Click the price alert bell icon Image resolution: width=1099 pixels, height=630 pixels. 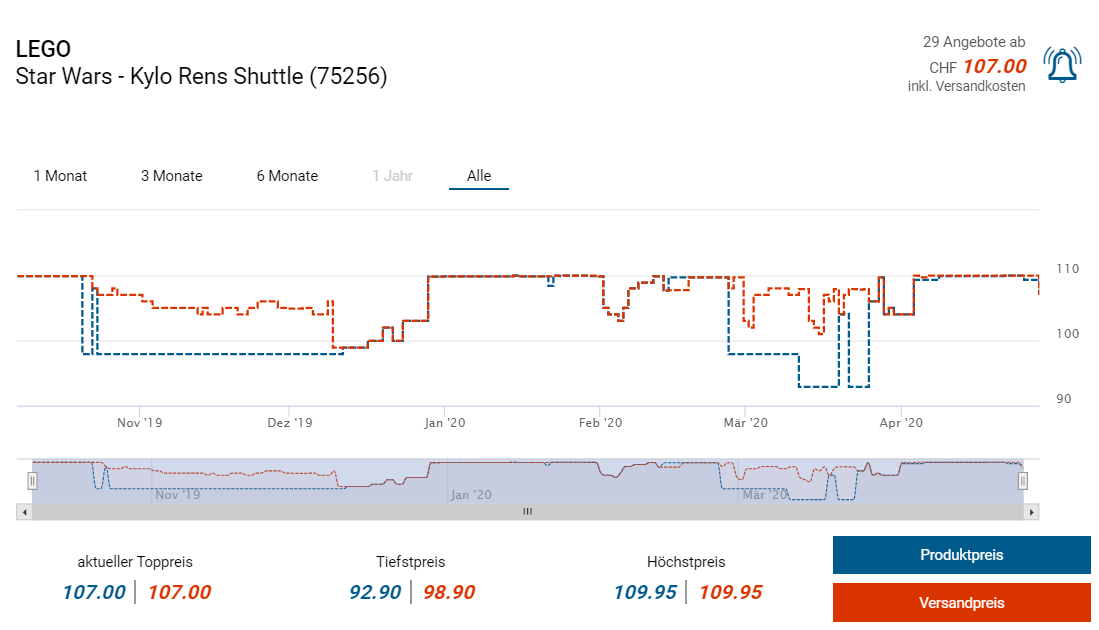tap(1061, 65)
